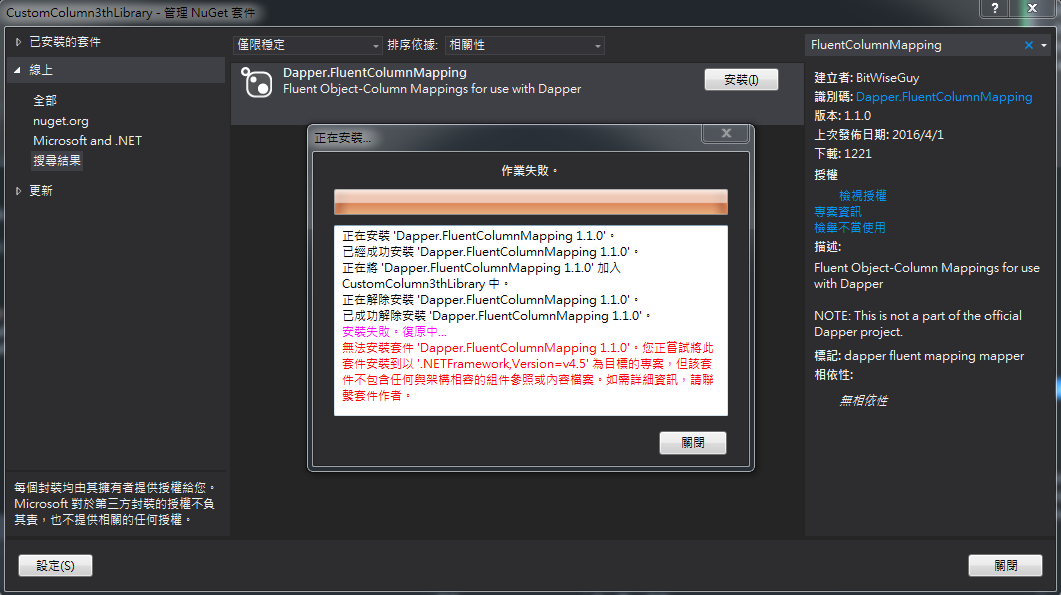Select 全部 under online sources
This screenshot has height=595, width=1061.
(x=45, y=101)
